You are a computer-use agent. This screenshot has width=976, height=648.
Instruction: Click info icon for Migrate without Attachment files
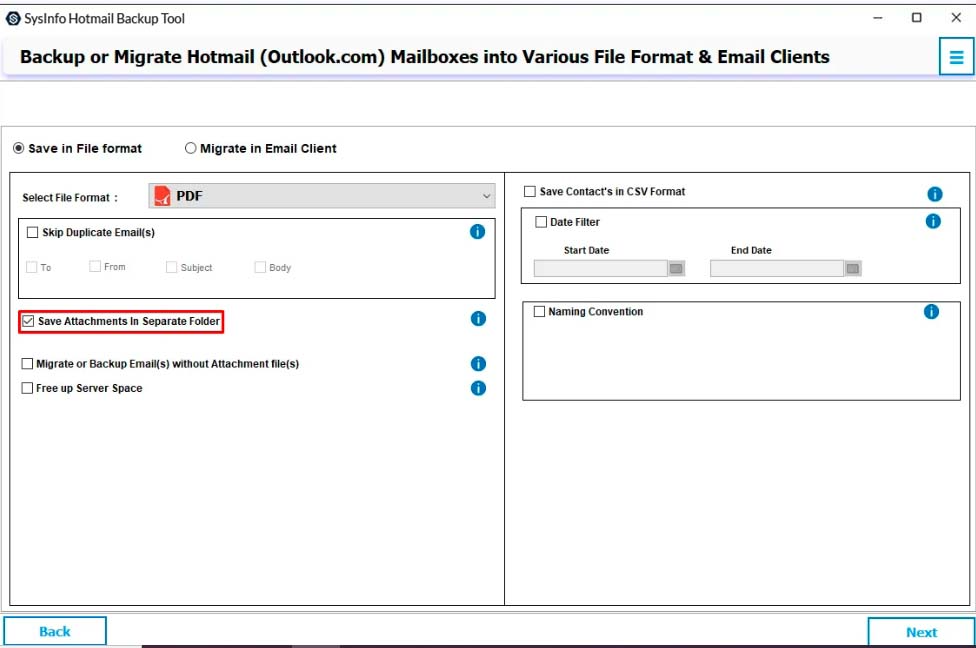point(478,364)
